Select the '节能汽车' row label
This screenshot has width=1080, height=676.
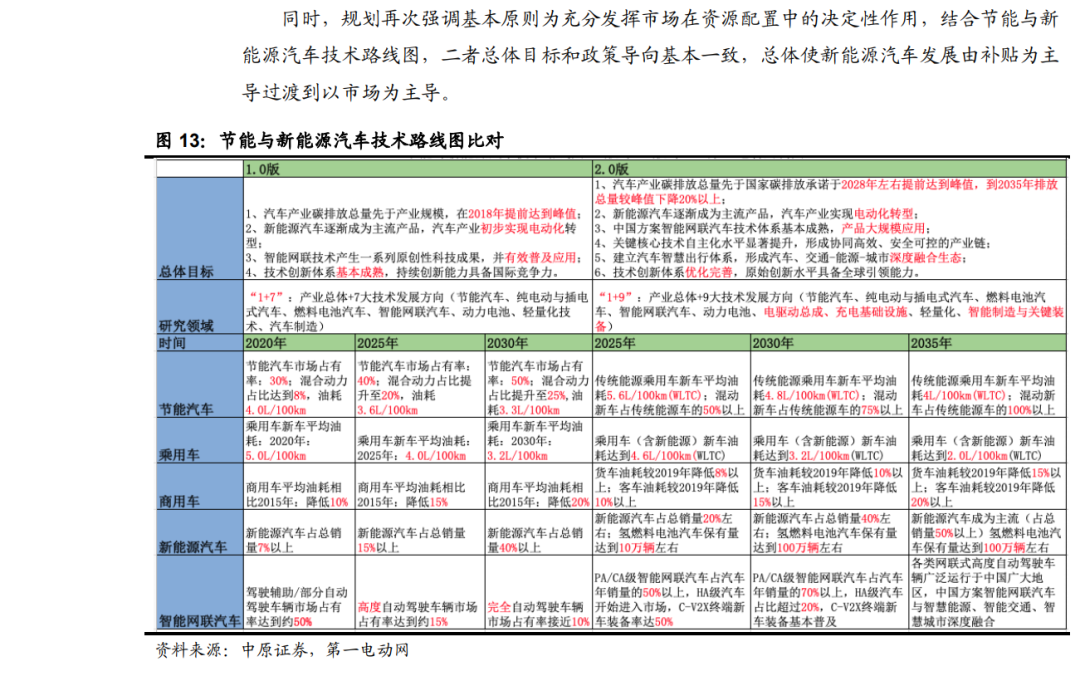pyautogui.click(x=186, y=409)
